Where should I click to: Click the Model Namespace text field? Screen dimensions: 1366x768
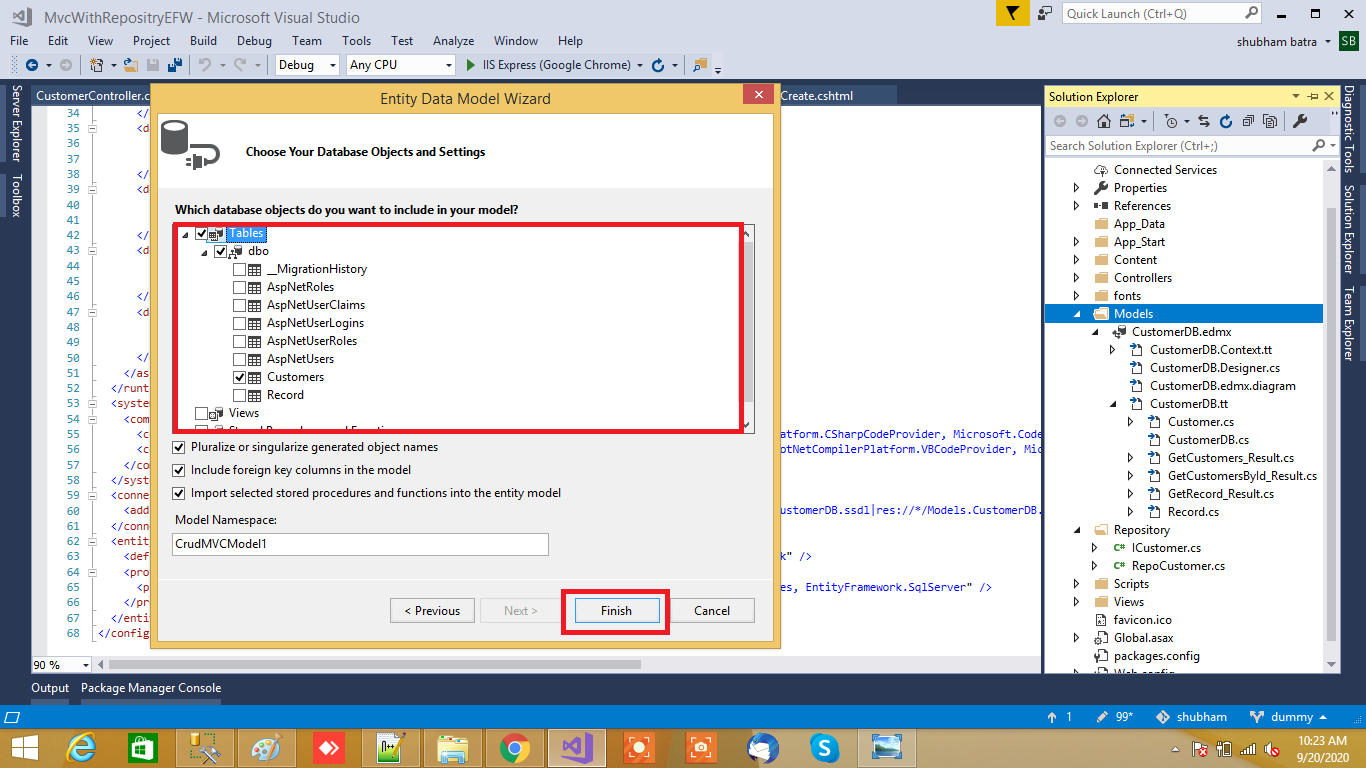(x=360, y=544)
